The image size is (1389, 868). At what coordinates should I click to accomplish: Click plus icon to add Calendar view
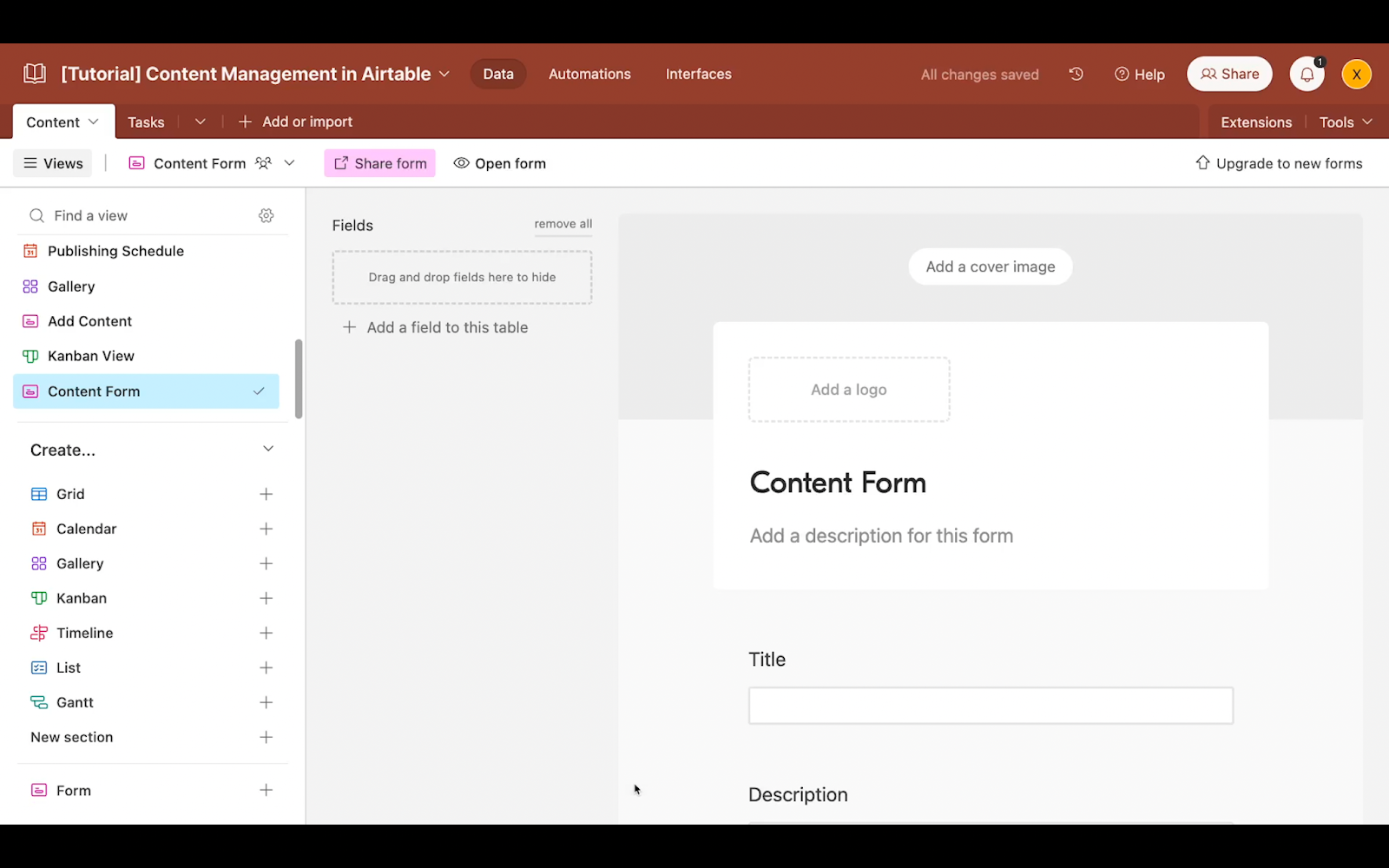pos(267,529)
